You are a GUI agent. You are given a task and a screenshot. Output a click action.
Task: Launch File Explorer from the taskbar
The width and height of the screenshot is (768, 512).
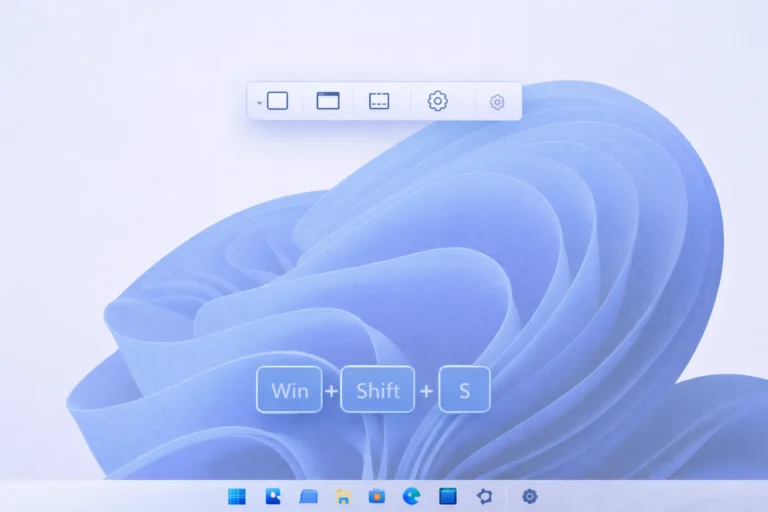[343, 496]
